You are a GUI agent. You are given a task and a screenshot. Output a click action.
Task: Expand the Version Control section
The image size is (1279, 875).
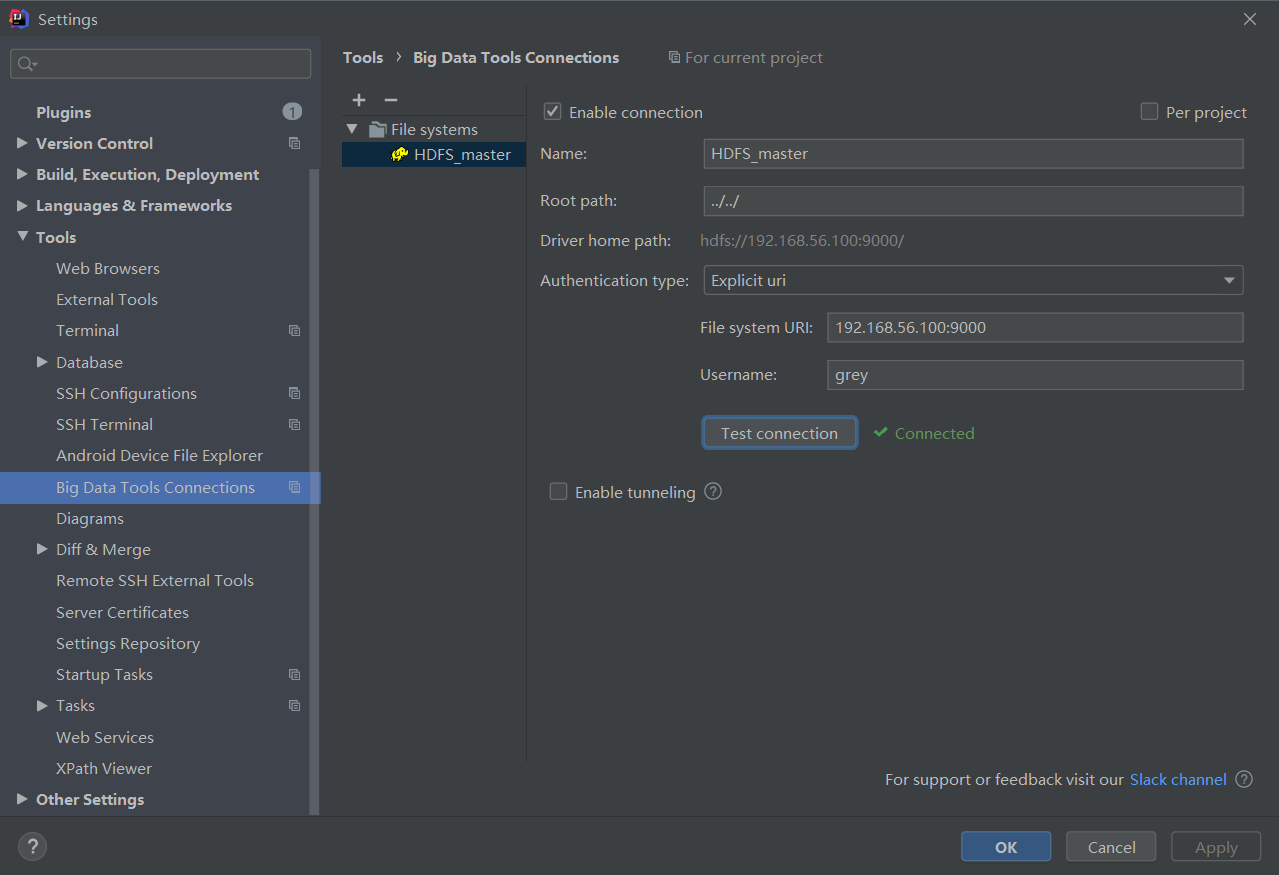(x=22, y=143)
